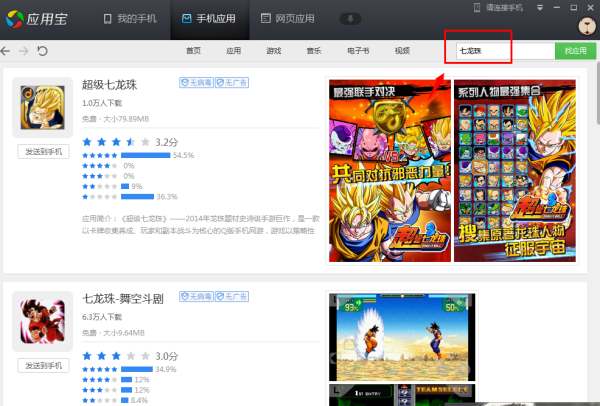Image resolution: width=600 pixels, height=406 pixels.
Task: Click the 应用宝 logo
Action: pyautogui.click(x=37, y=19)
